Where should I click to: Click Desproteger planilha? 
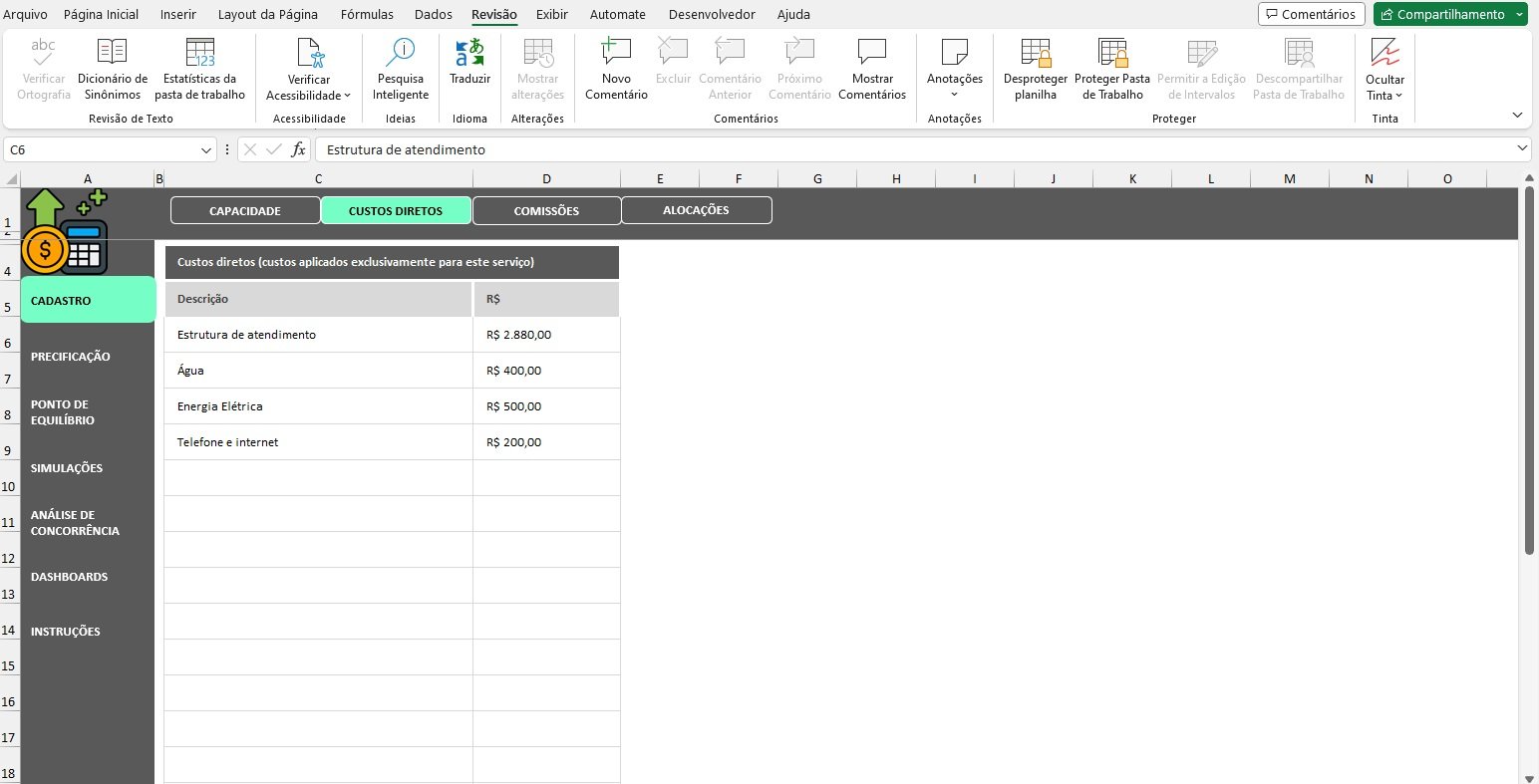click(1035, 69)
